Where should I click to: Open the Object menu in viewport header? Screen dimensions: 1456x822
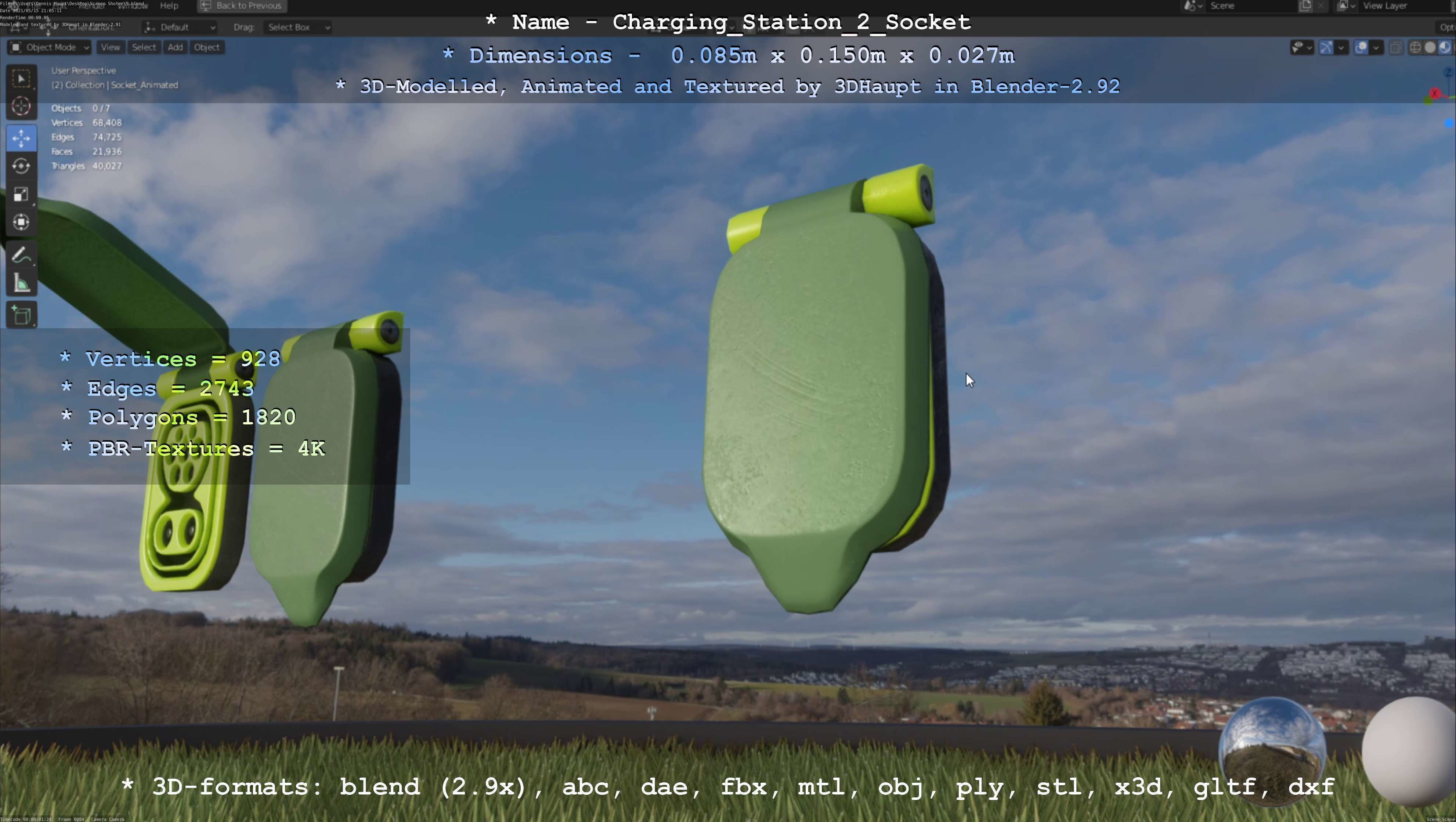(207, 47)
